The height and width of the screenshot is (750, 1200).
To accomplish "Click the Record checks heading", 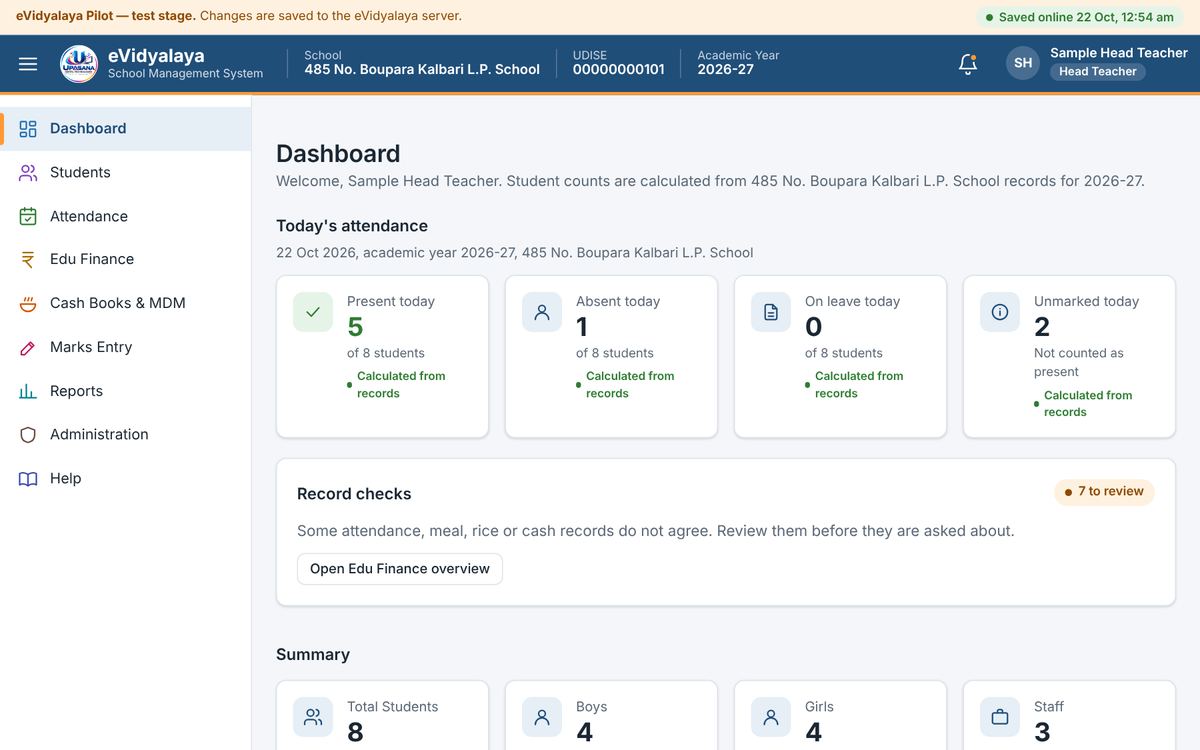I will click(x=354, y=494).
